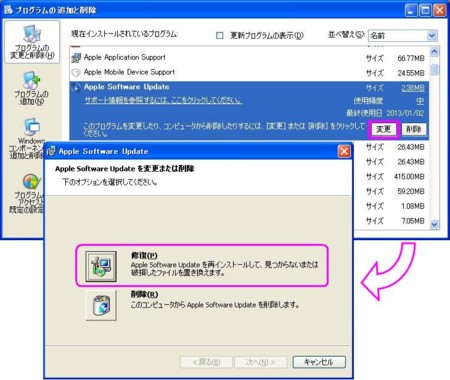Open Windows コンポーネントの追加と削除 icon
Screen dimensions: 450x380
32,127
